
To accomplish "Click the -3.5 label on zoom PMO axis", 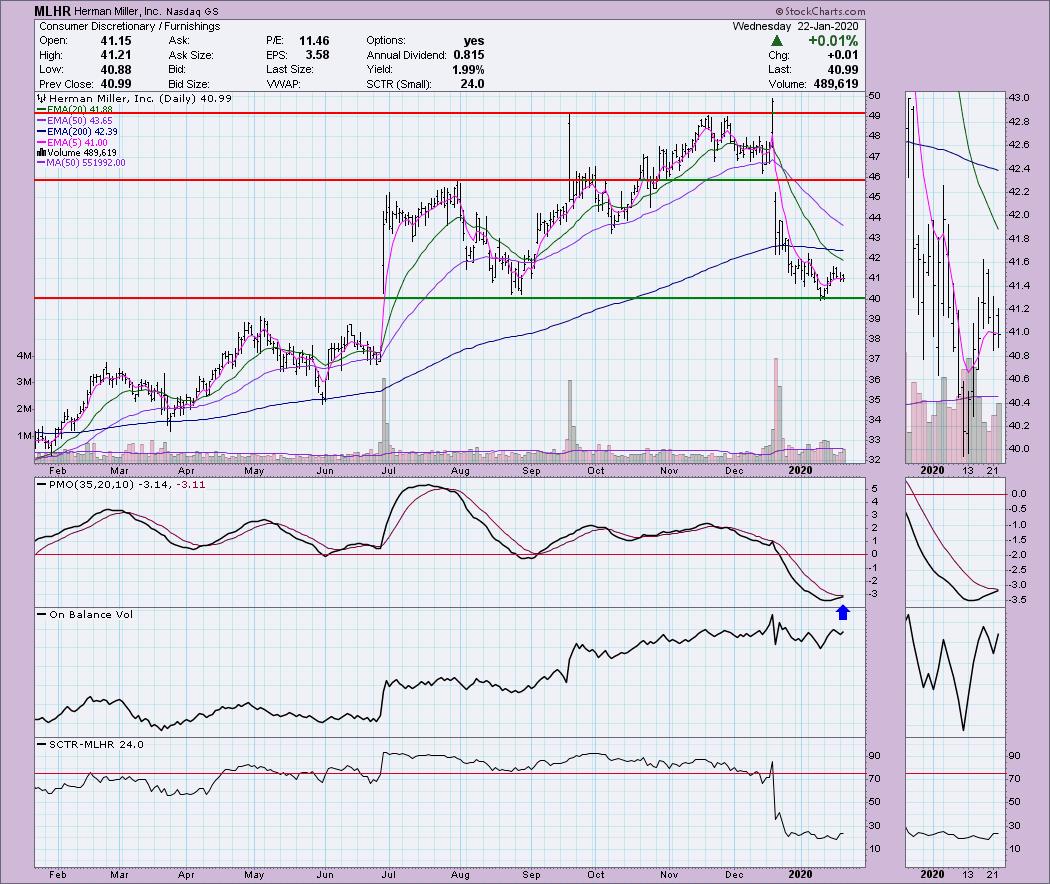I will pyautogui.click(x=1018, y=599).
